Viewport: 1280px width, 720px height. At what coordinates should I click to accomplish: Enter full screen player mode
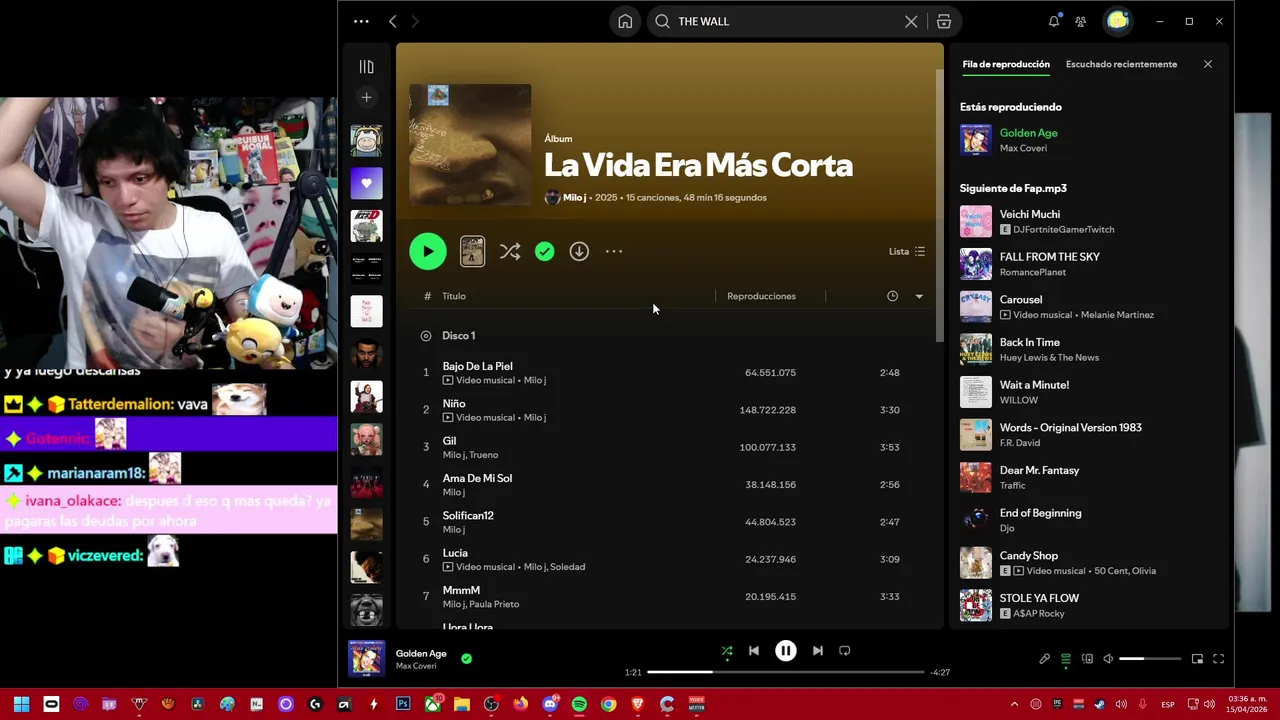click(x=1218, y=659)
